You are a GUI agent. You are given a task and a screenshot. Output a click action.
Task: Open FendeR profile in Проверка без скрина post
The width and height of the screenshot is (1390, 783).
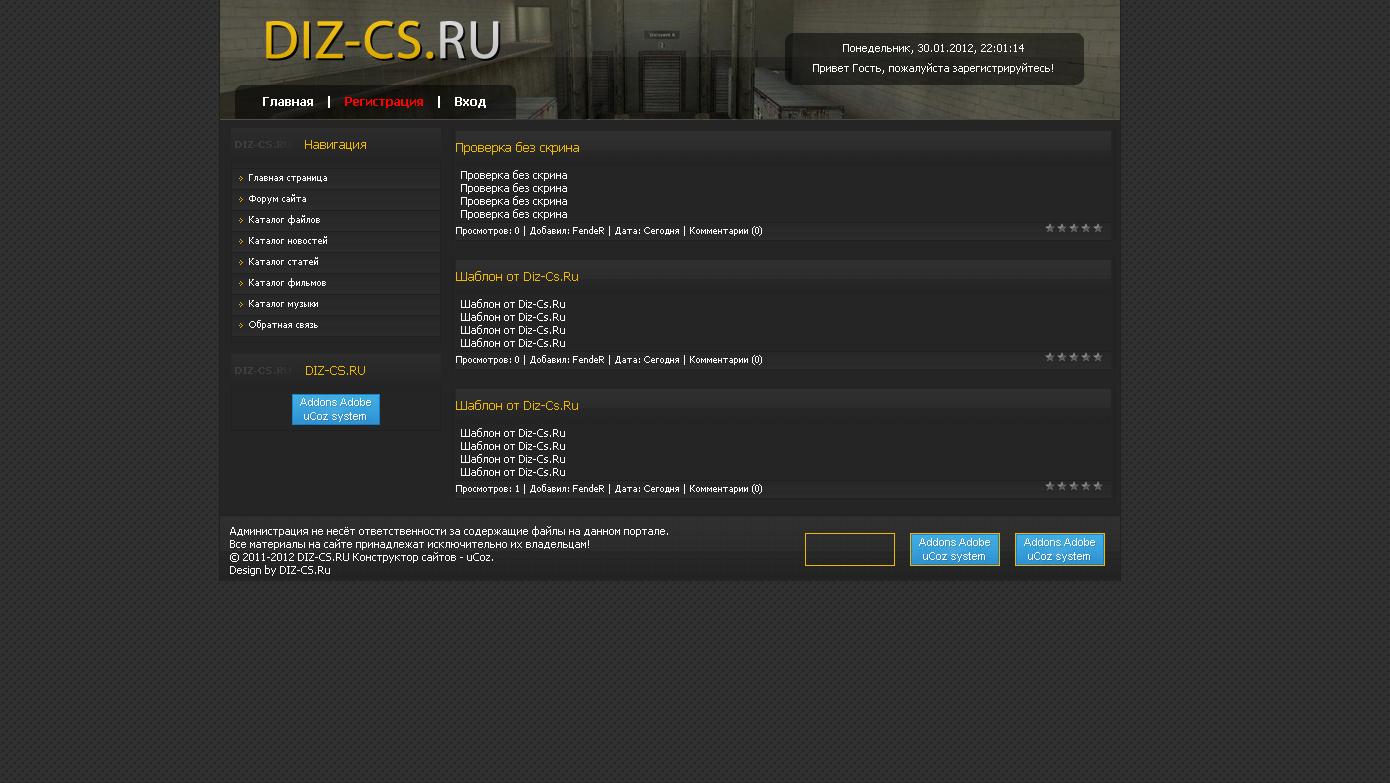(588, 231)
